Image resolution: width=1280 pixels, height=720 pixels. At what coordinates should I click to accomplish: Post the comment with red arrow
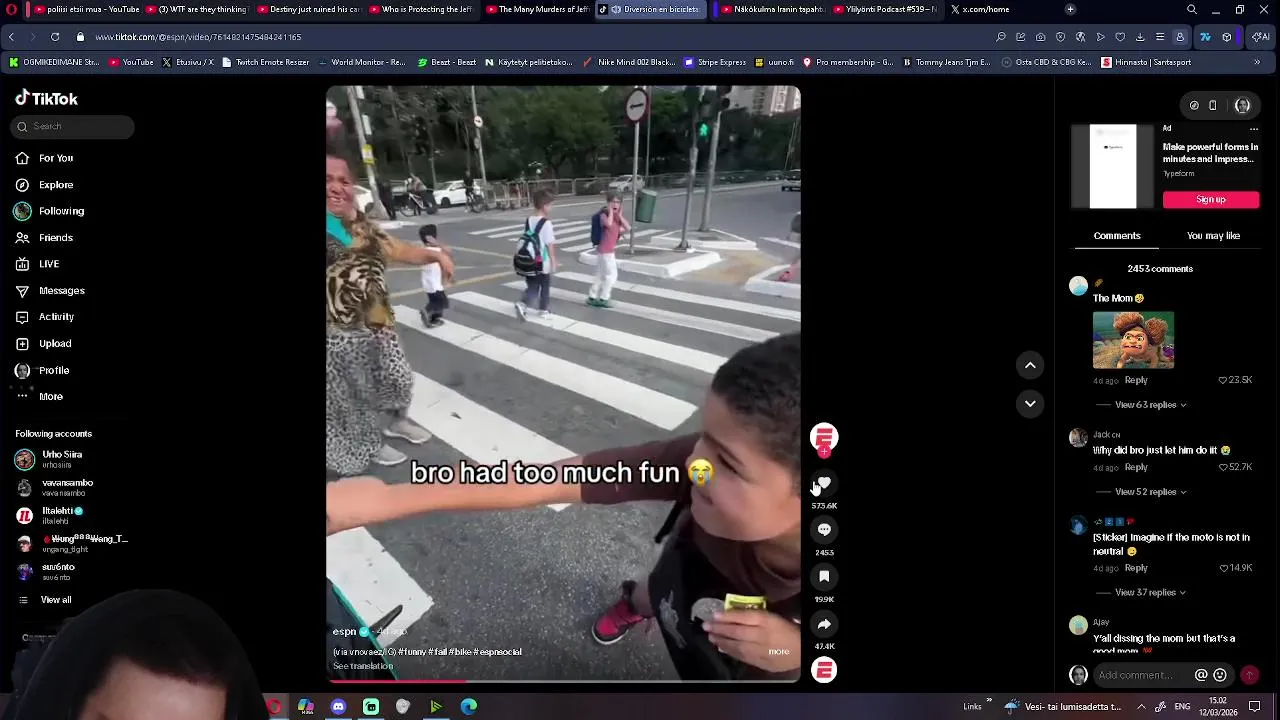(x=1249, y=675)
